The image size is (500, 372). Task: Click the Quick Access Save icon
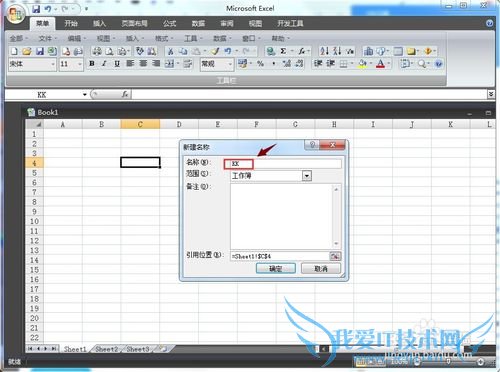point(36,9)
